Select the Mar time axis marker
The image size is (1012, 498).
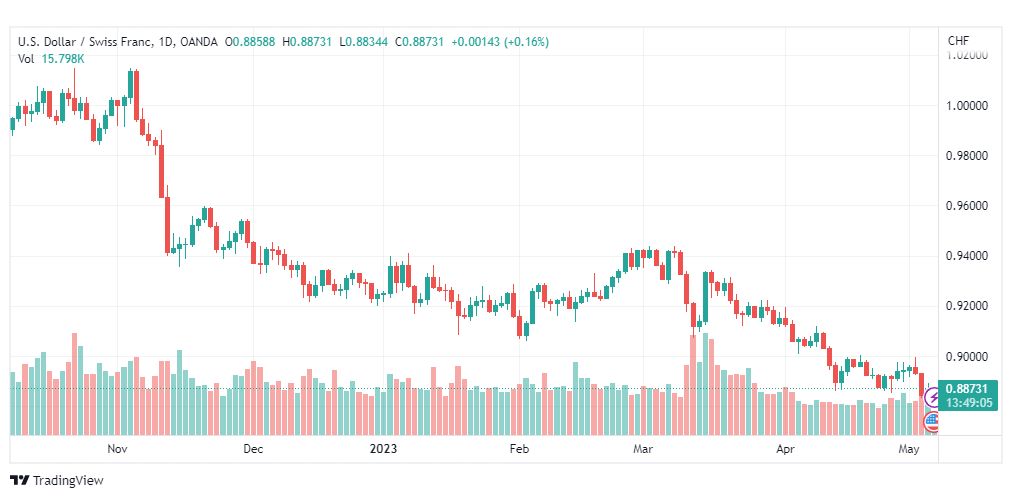(643, 448)
